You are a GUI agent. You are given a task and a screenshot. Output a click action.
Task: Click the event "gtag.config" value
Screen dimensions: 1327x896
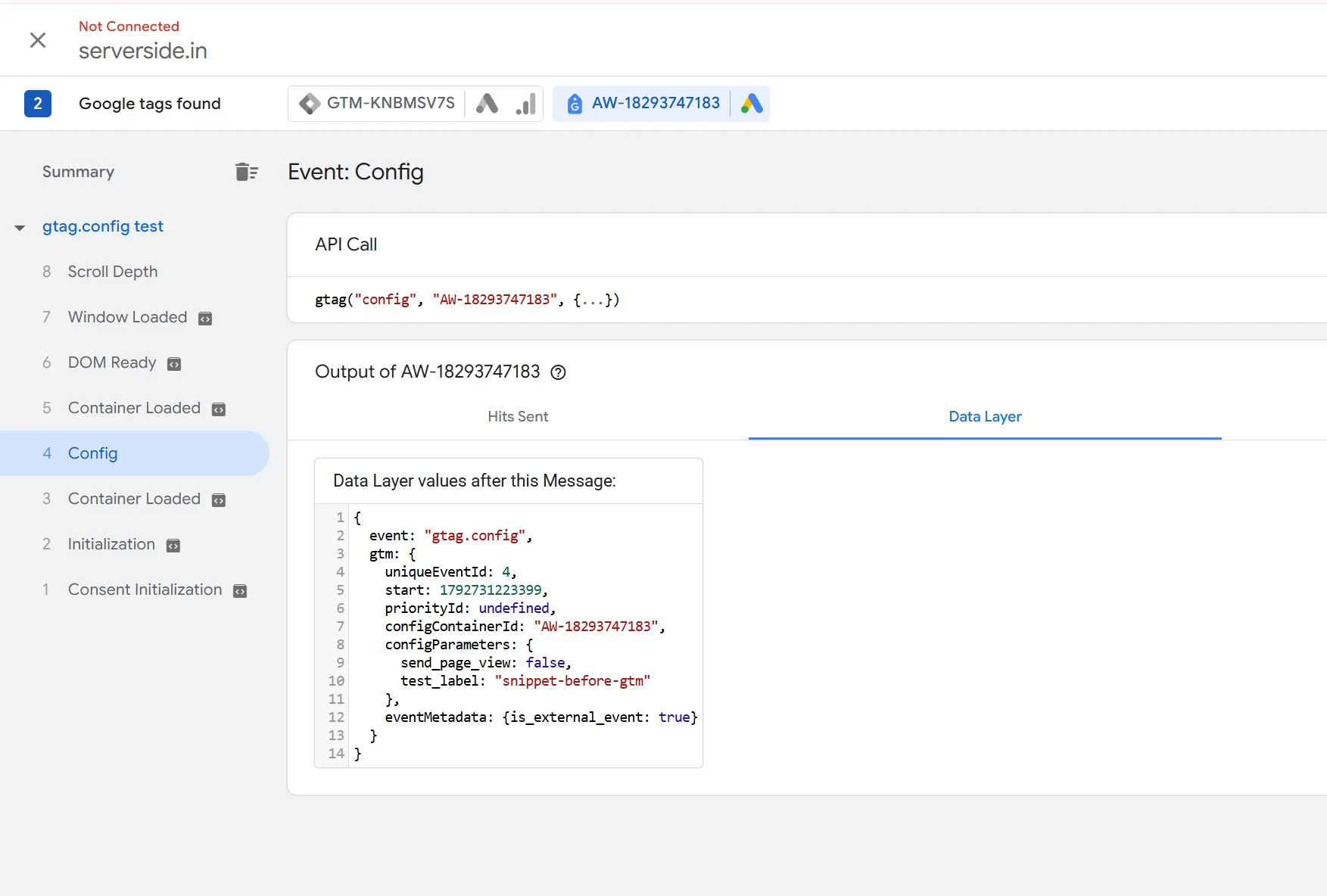coord(475,536)
